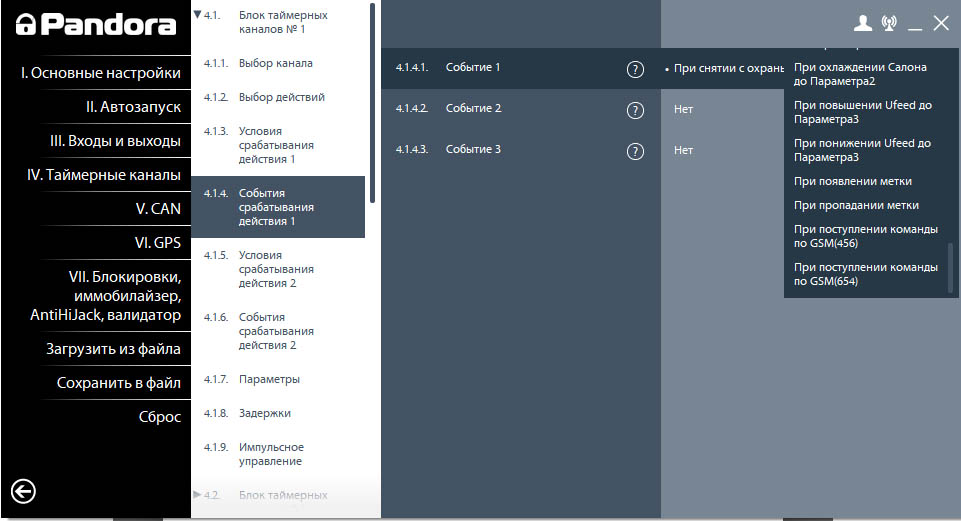Click the Pandora logo
Image resolution: width=961 pixels, height=521 pixels.
click(95, 25)
